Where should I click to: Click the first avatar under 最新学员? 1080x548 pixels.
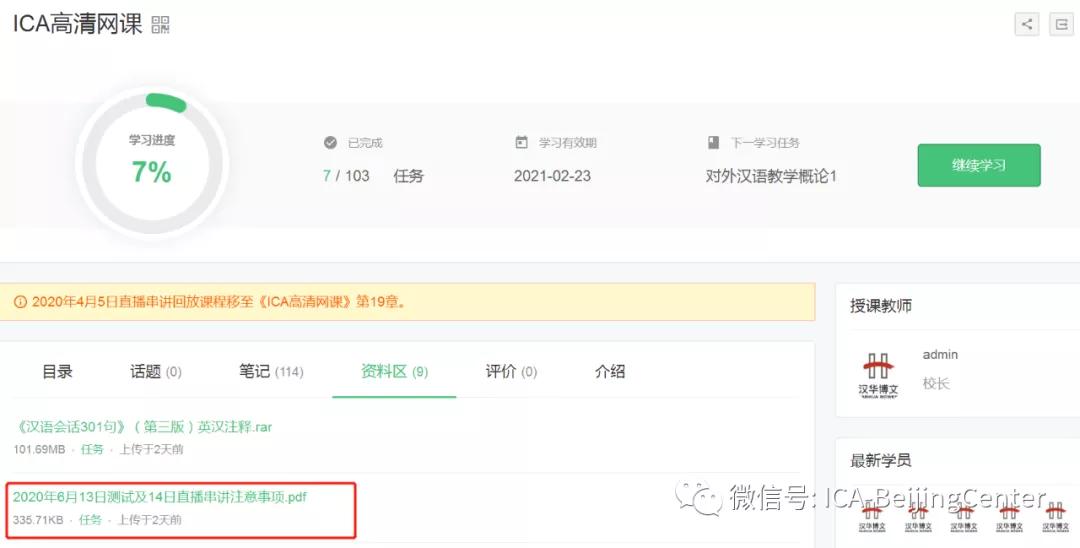(x=872, y=516)
